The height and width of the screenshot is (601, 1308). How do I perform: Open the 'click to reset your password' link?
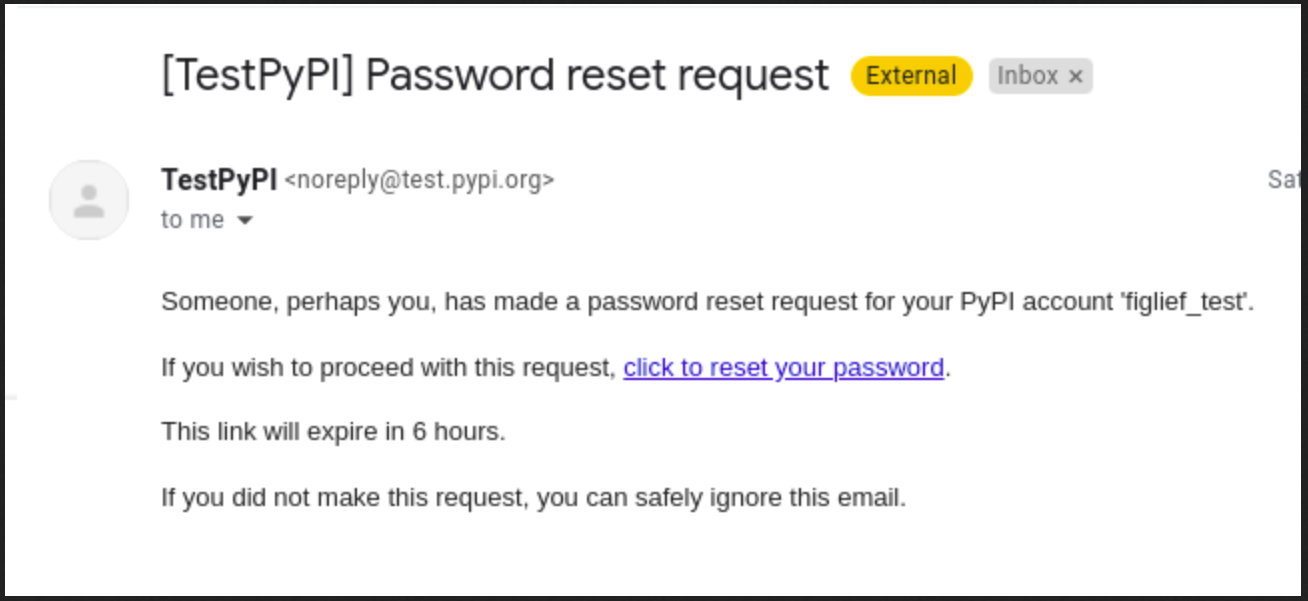tap(783, 368)
